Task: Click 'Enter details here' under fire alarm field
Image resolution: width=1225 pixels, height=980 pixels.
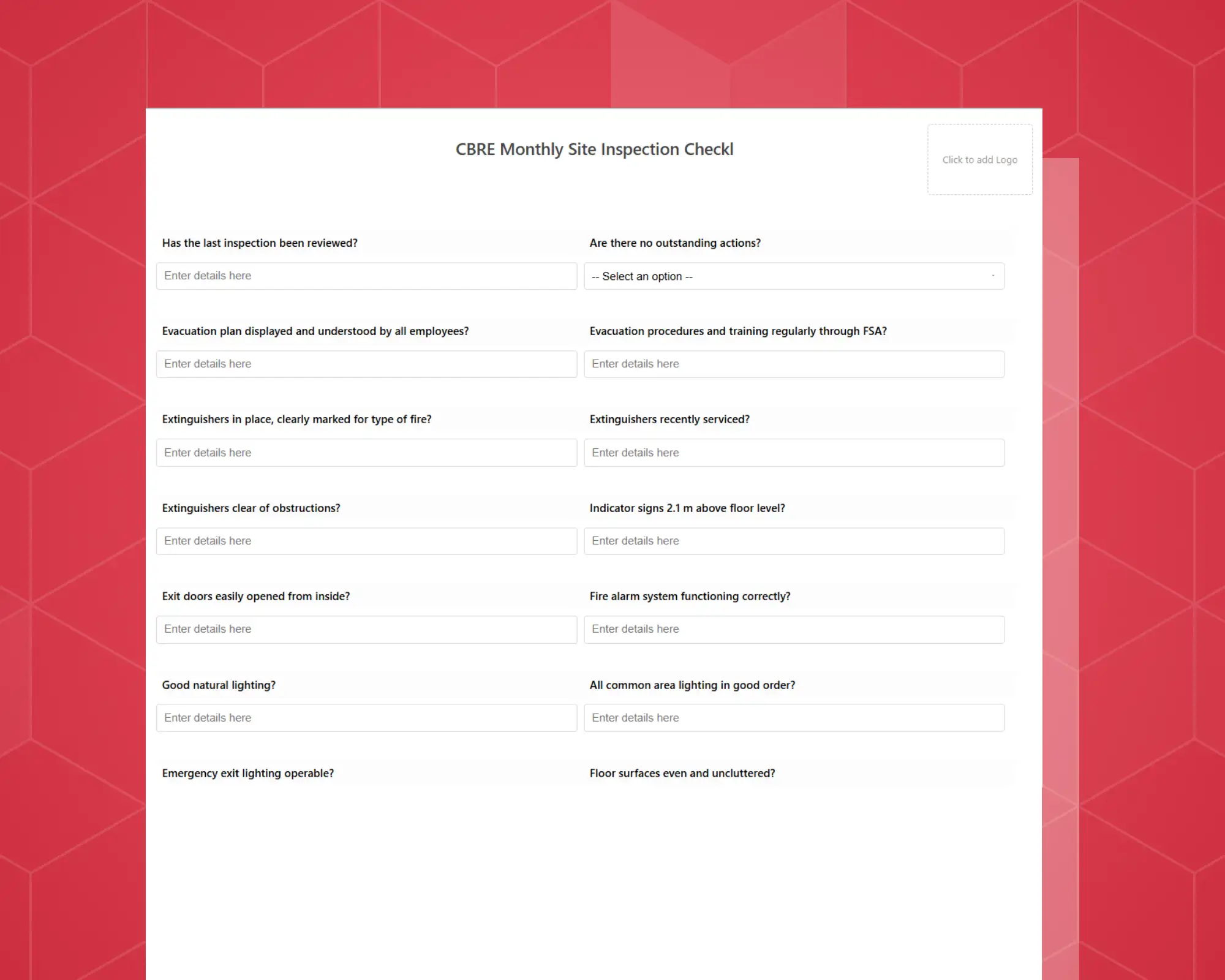Action: pyautogui.click(x=794, y=629)
